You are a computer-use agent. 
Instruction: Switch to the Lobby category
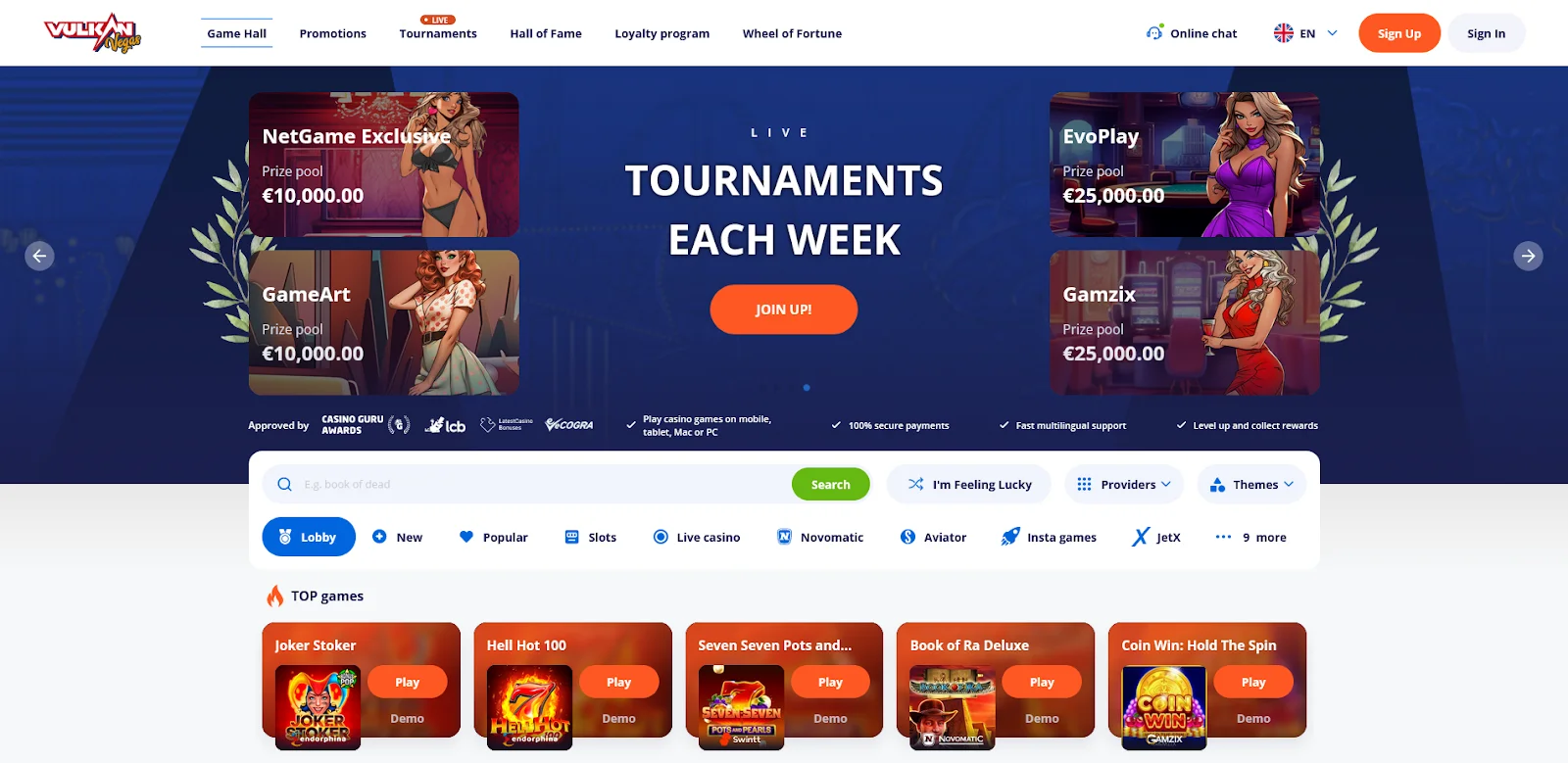pos(309,537)
